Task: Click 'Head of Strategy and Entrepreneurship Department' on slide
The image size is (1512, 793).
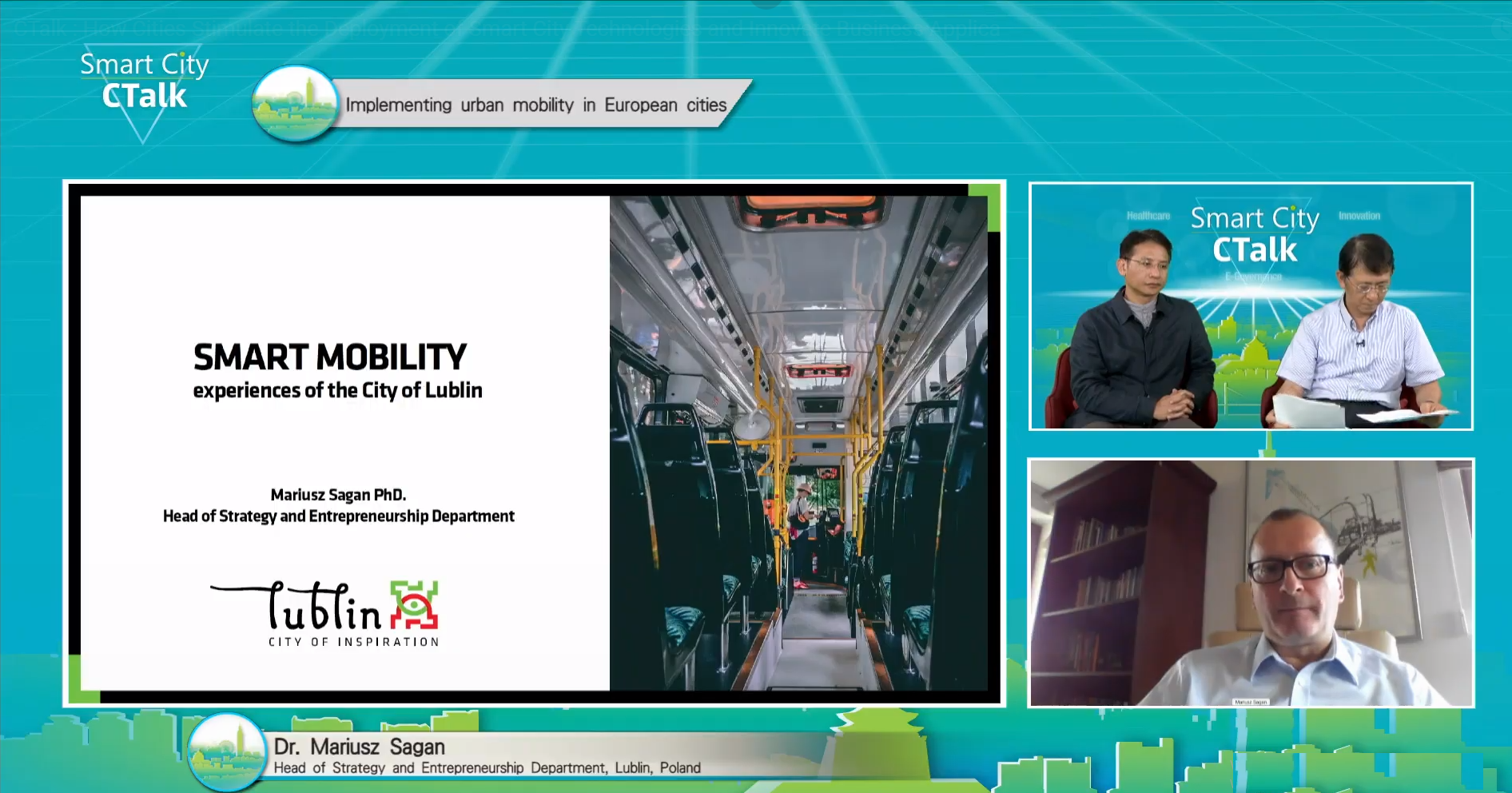Action: click(x=338, y=516)
